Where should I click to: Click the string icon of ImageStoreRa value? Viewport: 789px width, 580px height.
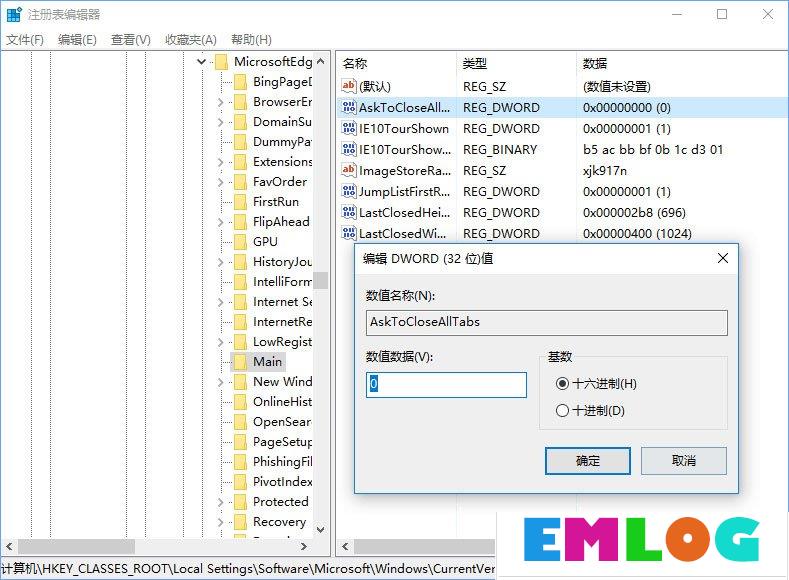[349, 171]
